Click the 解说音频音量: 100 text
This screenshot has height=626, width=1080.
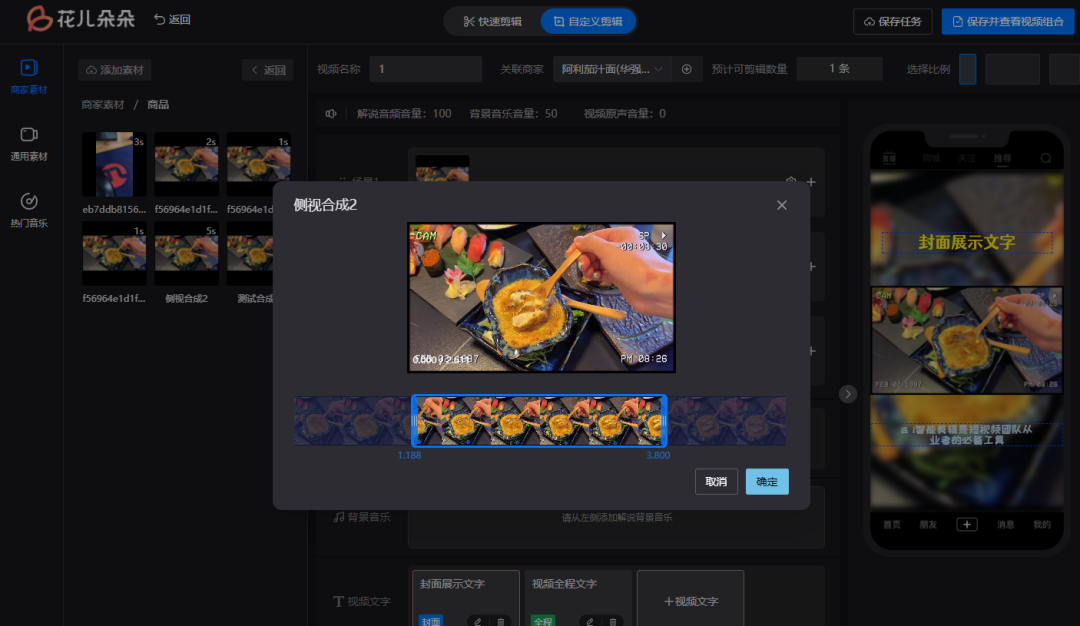click(404, 114)
